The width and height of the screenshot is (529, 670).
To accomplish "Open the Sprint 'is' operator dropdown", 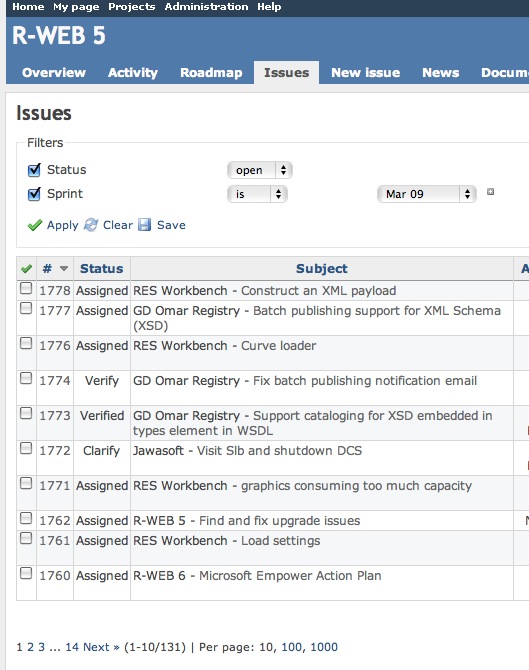I will (257, 194).
